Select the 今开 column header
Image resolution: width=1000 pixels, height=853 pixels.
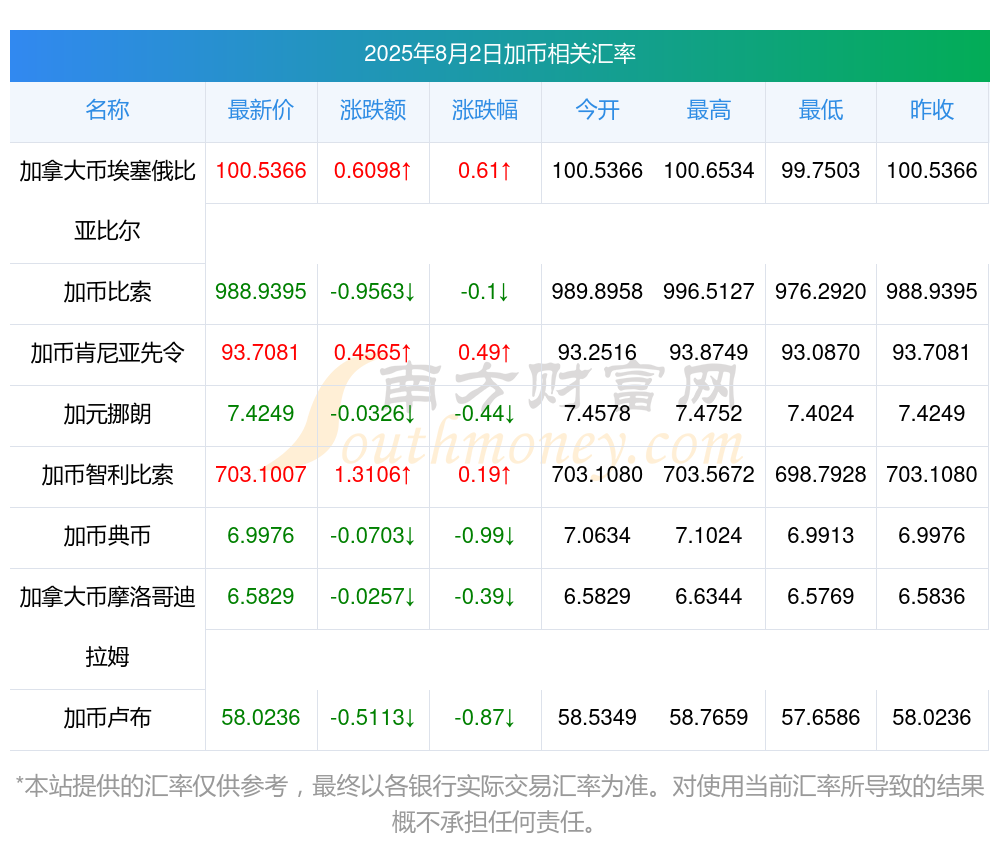[597, 110]
